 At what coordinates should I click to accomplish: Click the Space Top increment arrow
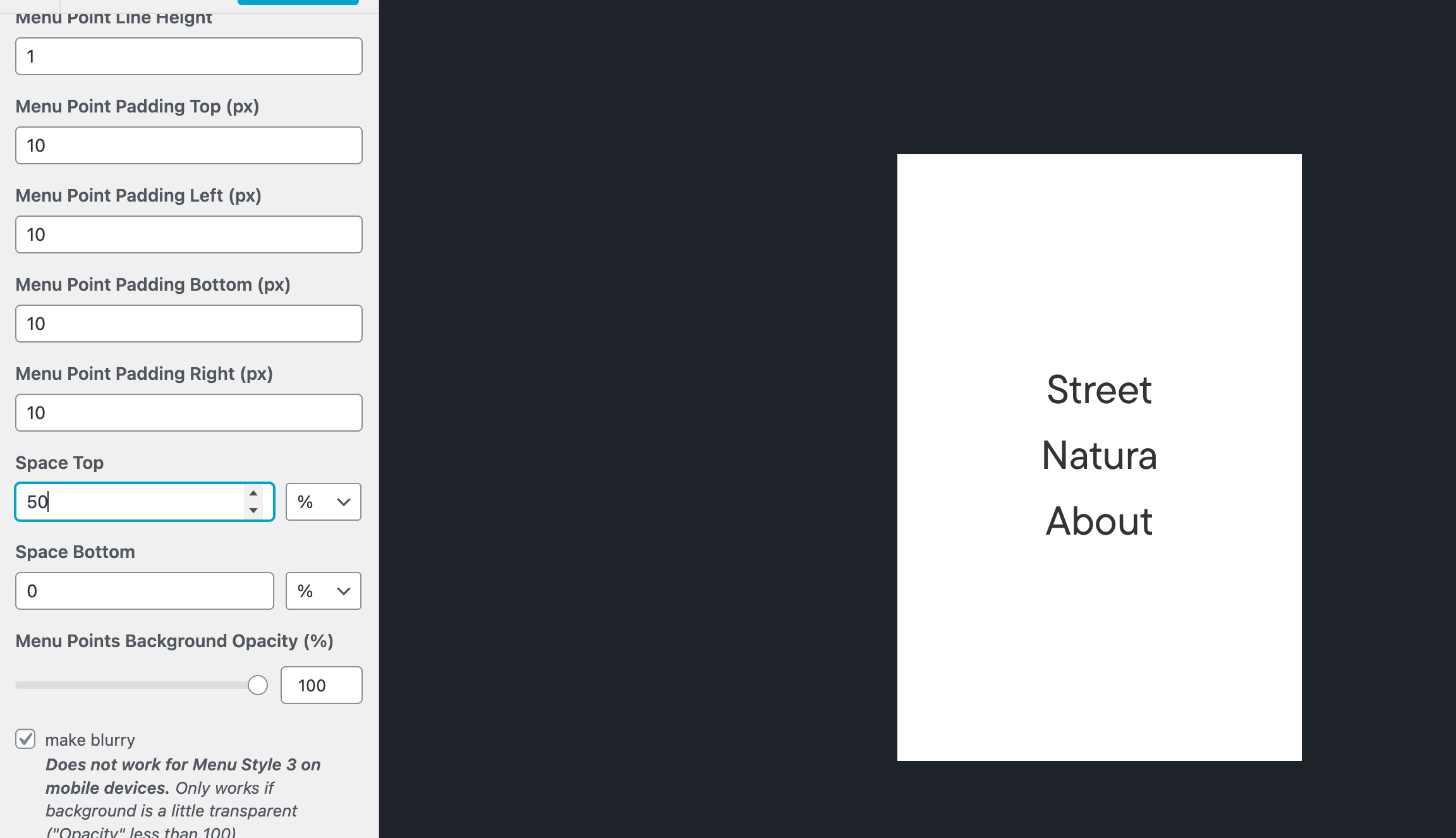click(253, 494)
